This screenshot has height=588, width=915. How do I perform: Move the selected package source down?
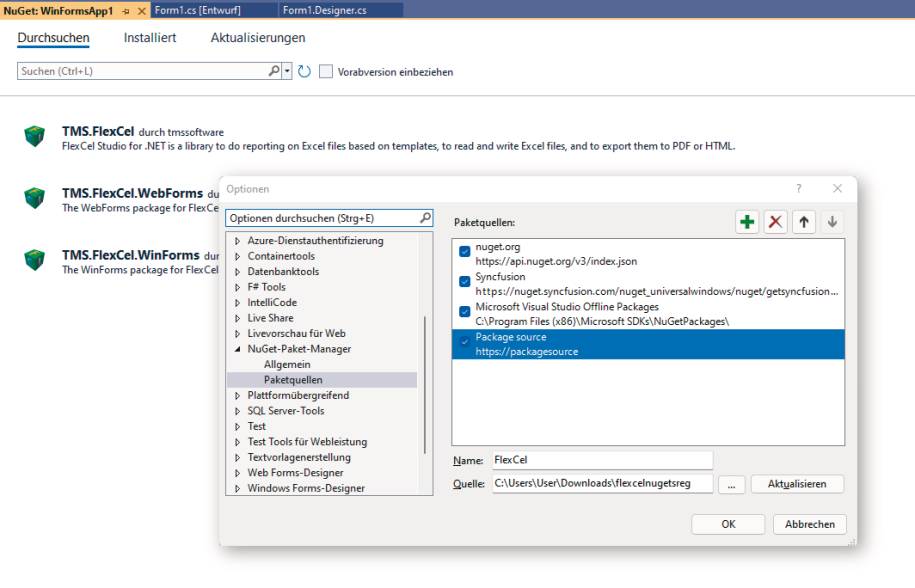[833, 222]
